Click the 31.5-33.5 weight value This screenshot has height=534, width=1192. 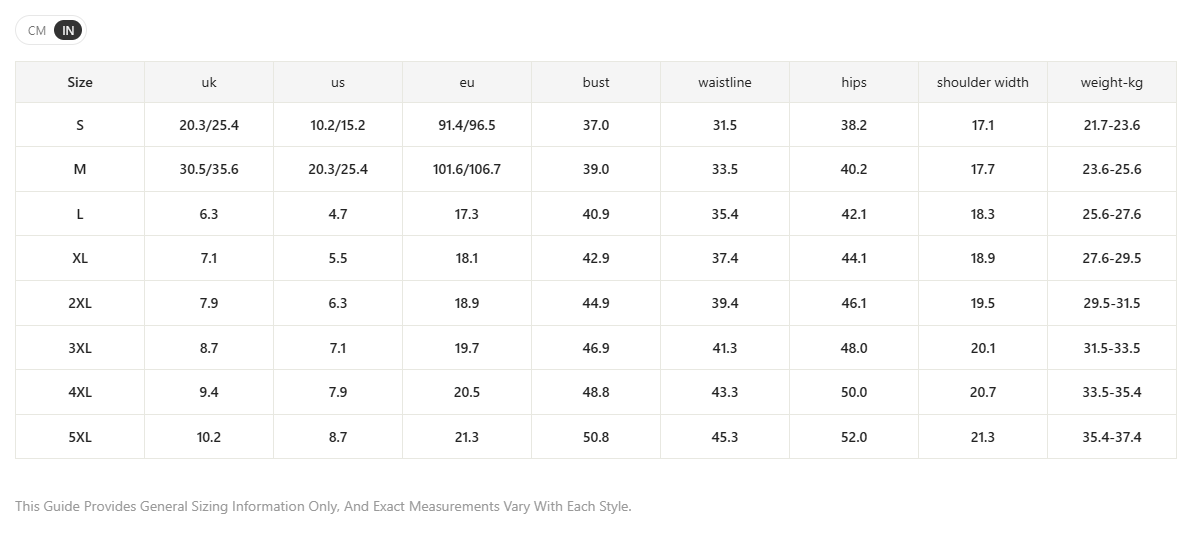(1111, 348)
